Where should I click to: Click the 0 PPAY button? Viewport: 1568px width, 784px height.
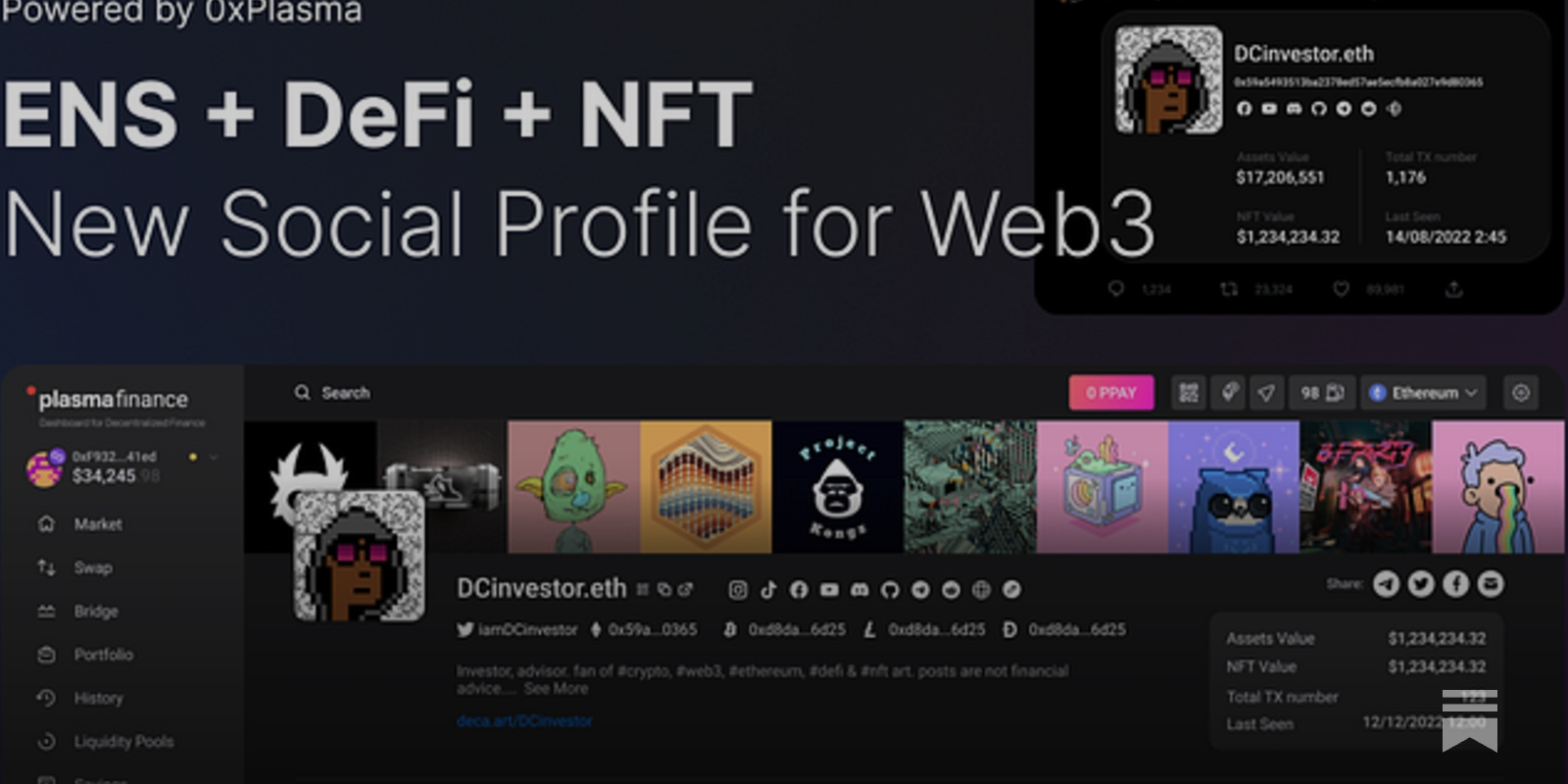(x=1111, y=393)
